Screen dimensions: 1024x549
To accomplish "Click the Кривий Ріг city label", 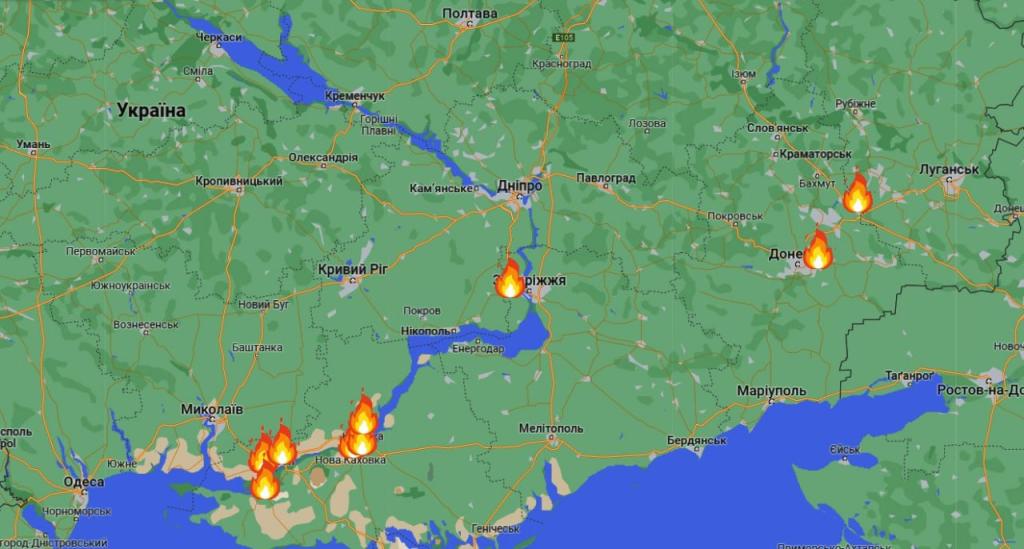I will 353,270.
